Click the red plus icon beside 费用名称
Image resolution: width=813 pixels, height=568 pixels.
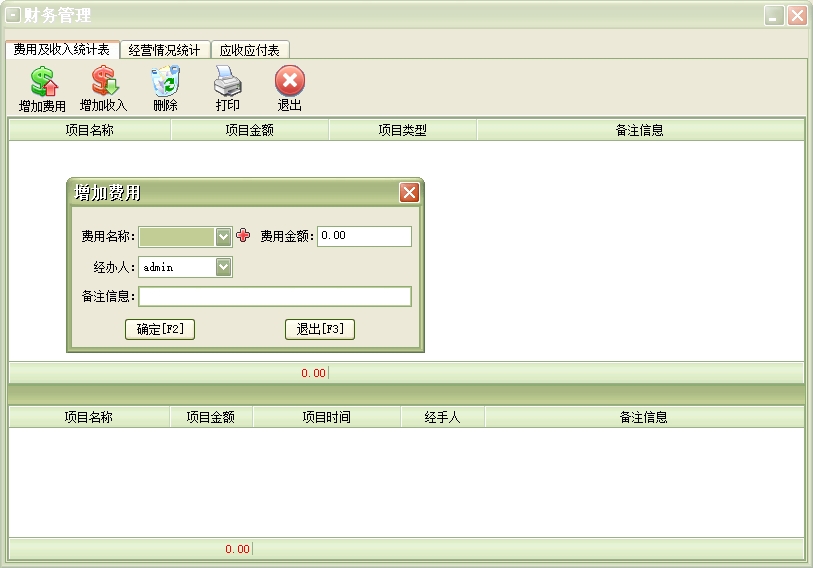[x=243, y=236]
